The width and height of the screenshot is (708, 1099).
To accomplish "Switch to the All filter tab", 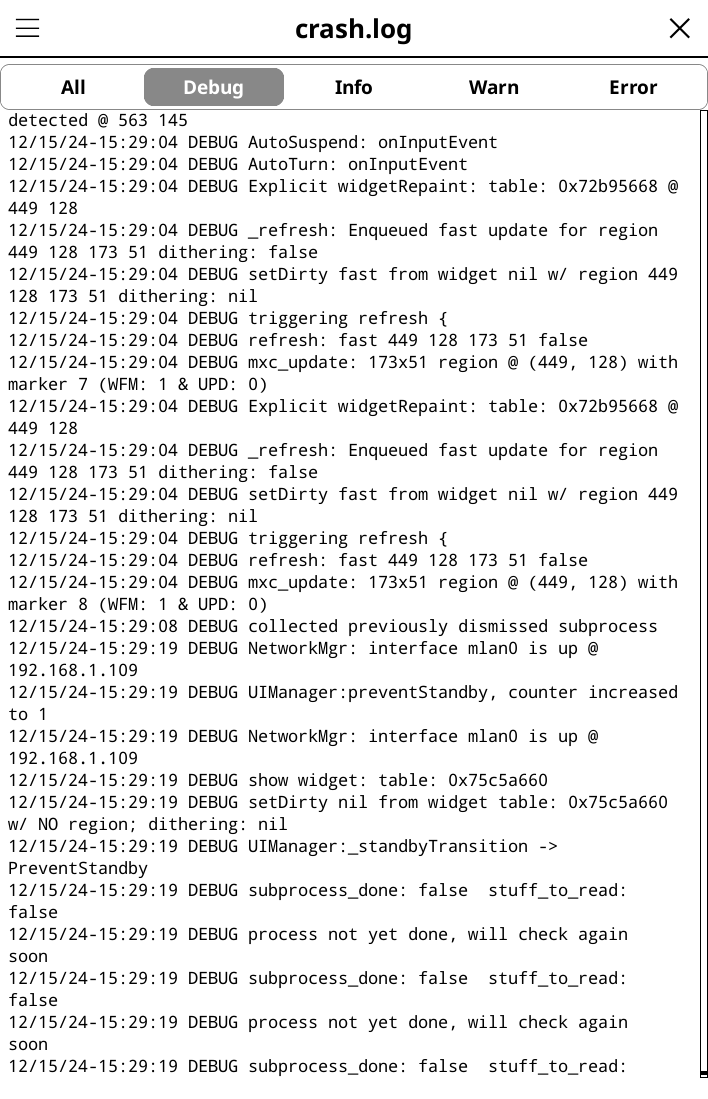I will [73, 87].
